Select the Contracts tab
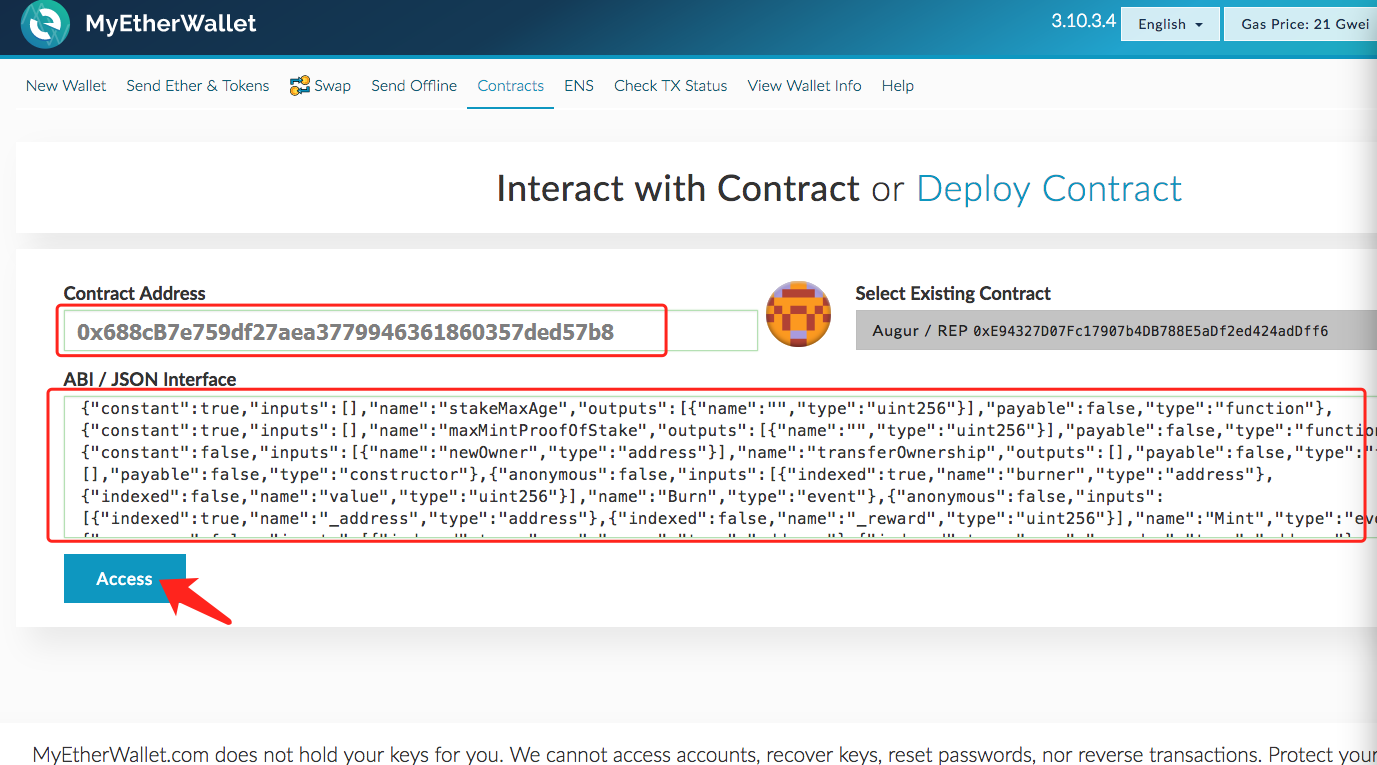This screenshot has height=765, width=1377. (511, 86)
